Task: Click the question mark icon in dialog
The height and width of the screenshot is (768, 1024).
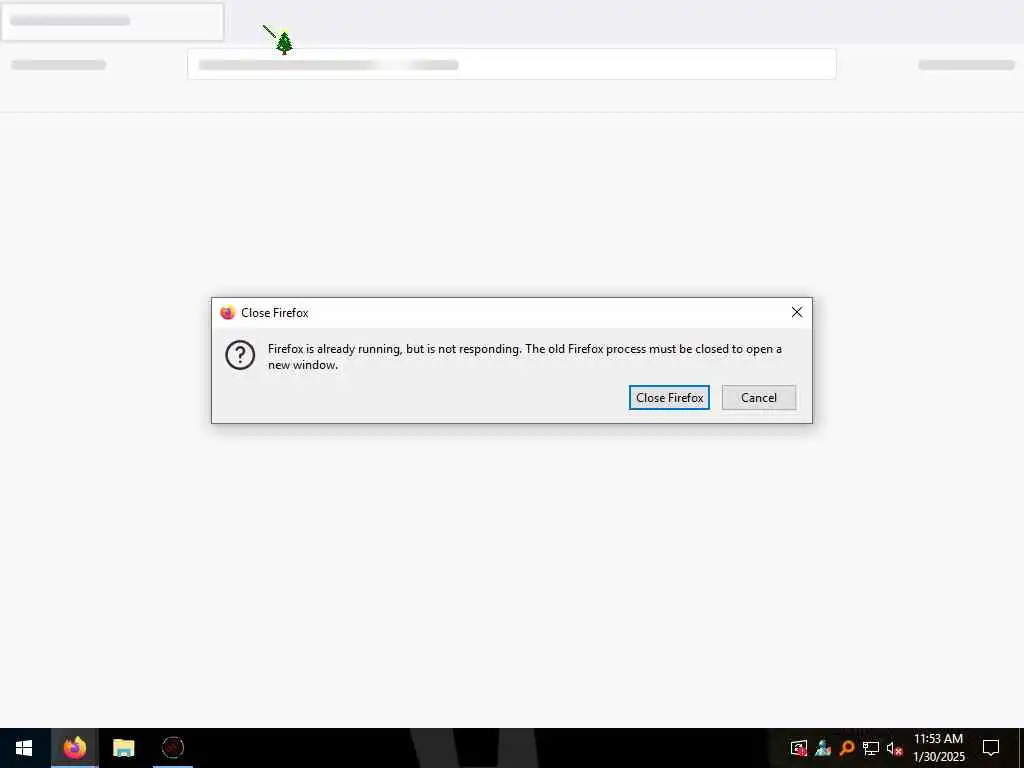Action: pyautogui.click(x=240, y=355)
